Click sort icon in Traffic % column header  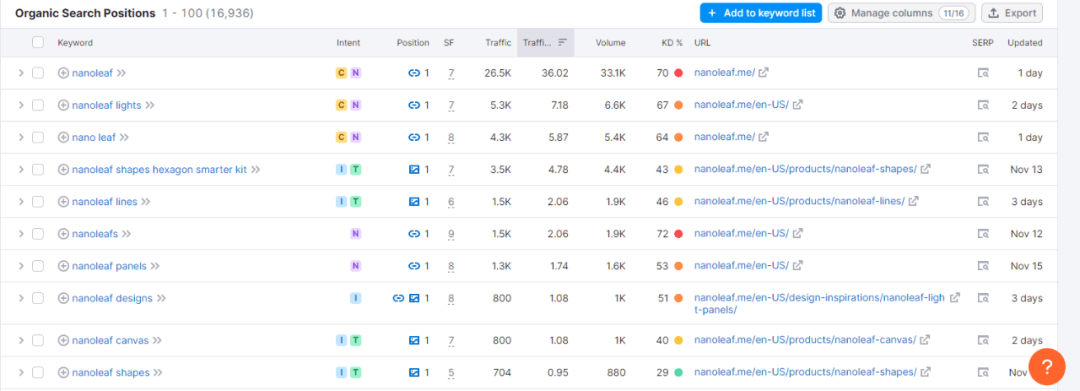(x=563, y=43)
